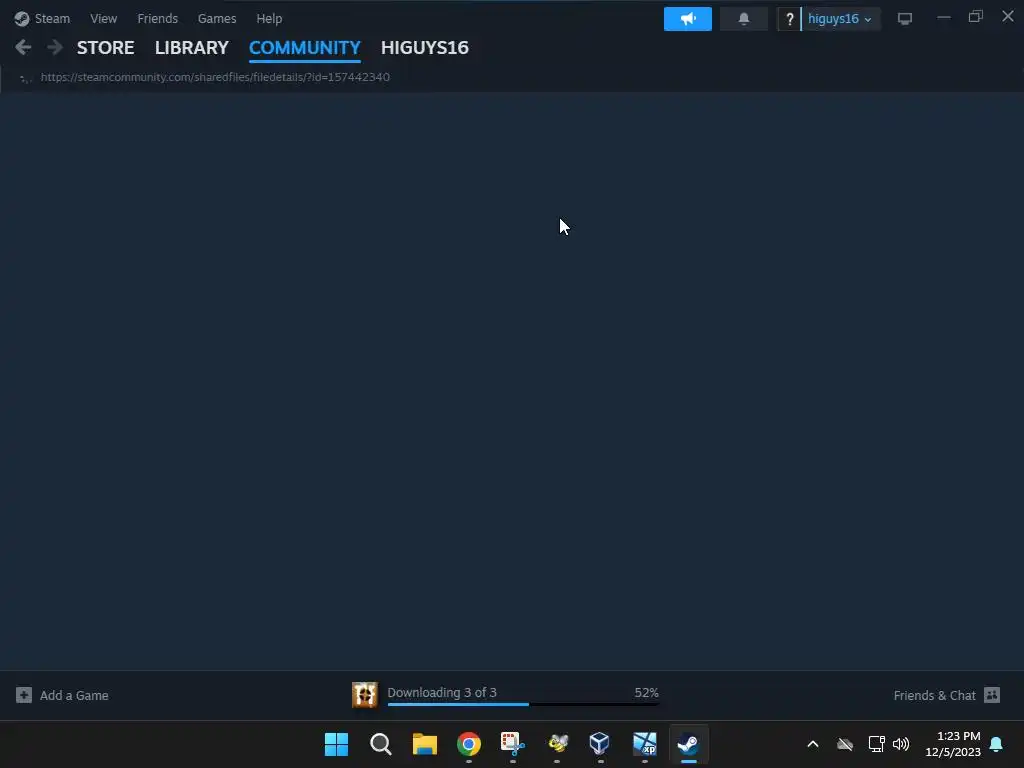Click the OneDrive cloud tray icon
The width and height of the screenshot is (1024, 768).
845,744
